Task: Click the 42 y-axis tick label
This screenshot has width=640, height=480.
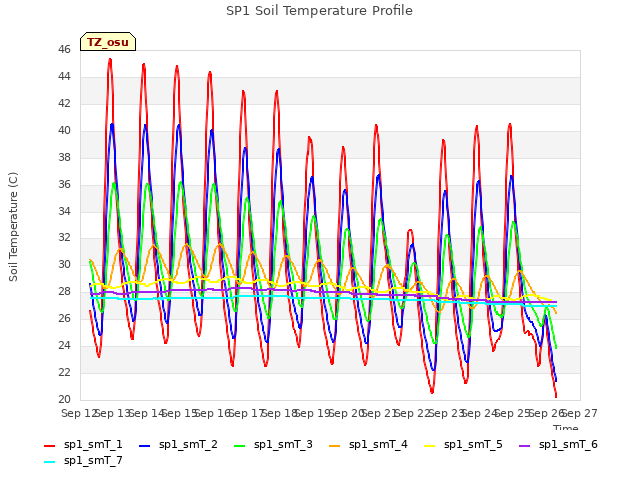Action: 64,103
